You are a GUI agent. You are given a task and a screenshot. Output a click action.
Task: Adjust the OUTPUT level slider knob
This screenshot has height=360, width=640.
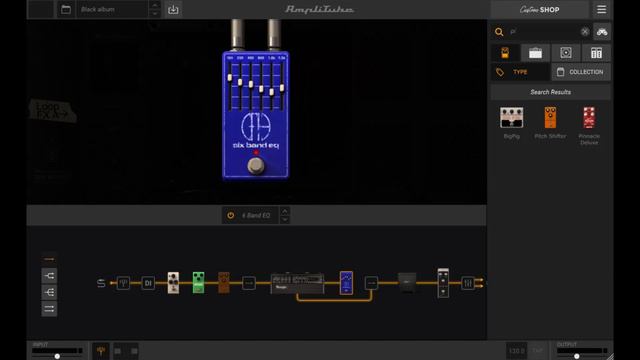[576, 356]
